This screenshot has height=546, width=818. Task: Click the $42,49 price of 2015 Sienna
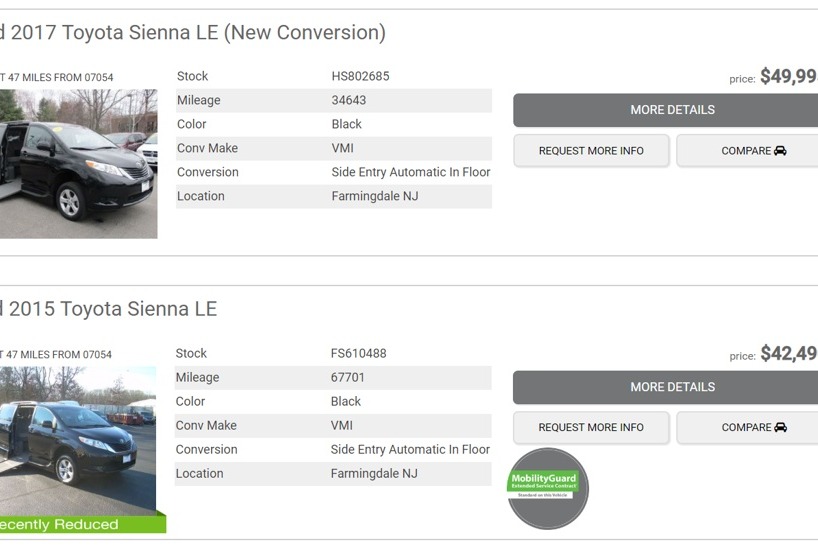pos(789,354)
